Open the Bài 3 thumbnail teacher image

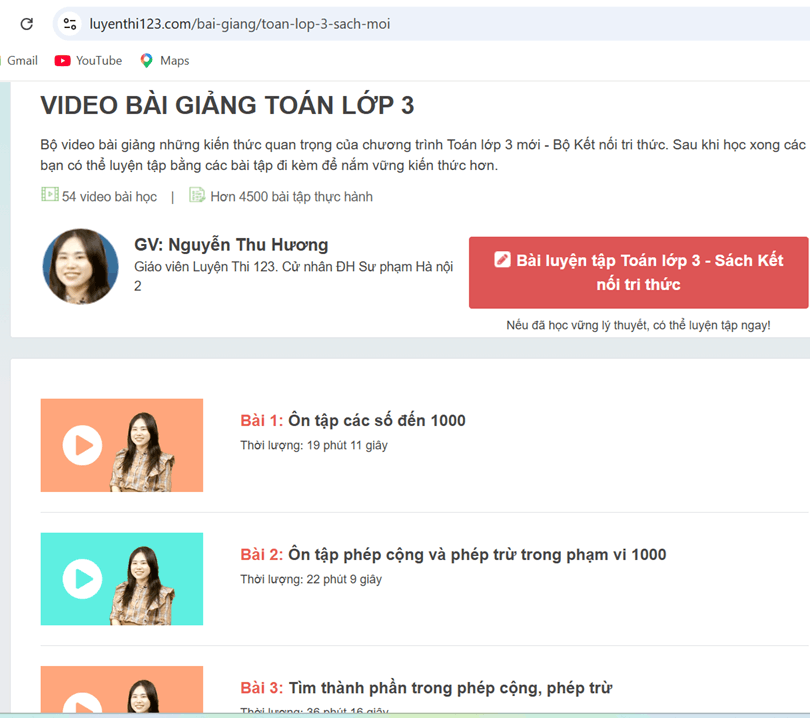[x=143, y=696]
